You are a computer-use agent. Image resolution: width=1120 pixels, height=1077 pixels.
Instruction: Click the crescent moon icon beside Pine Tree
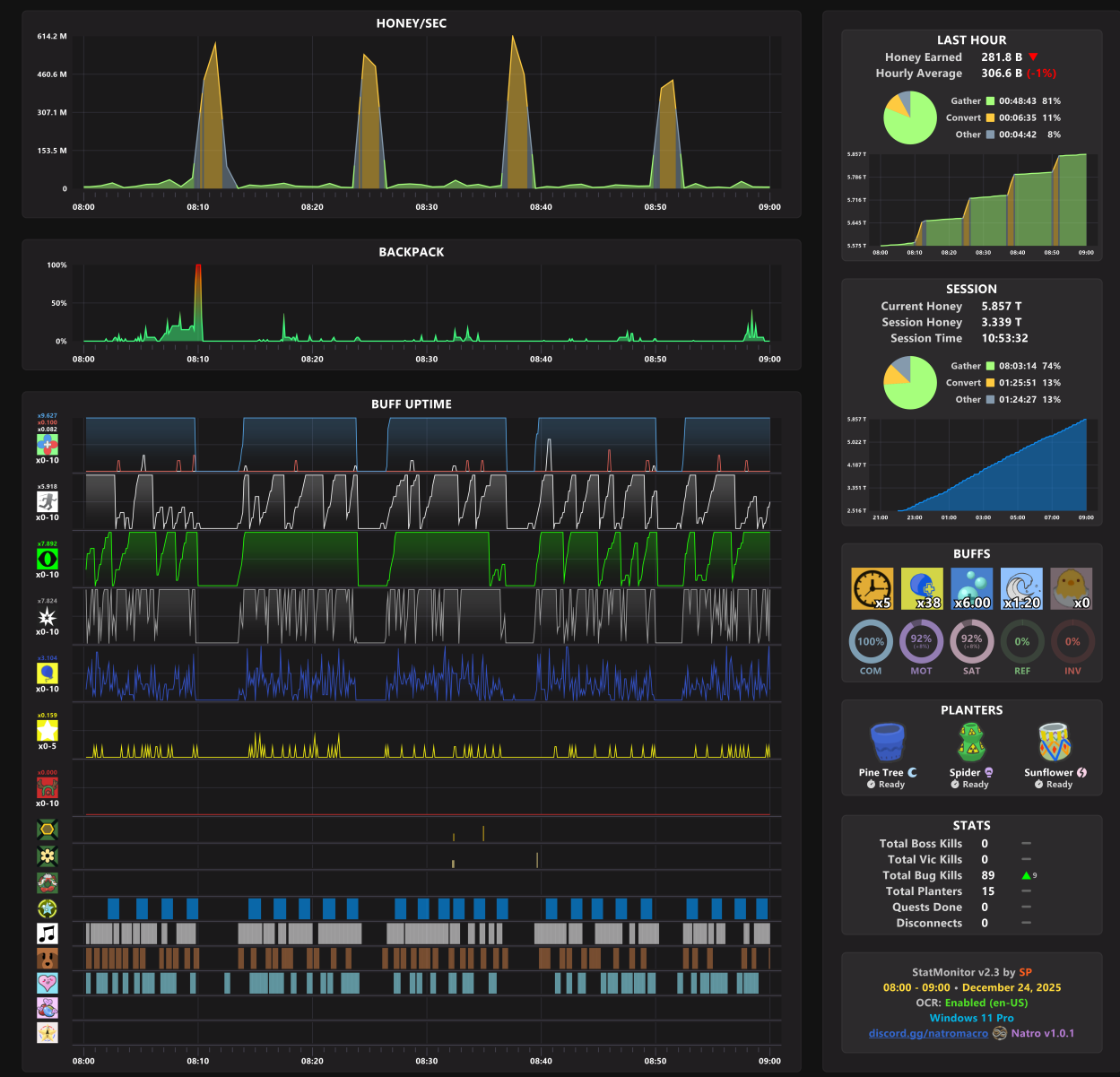[x=913, y=772]
